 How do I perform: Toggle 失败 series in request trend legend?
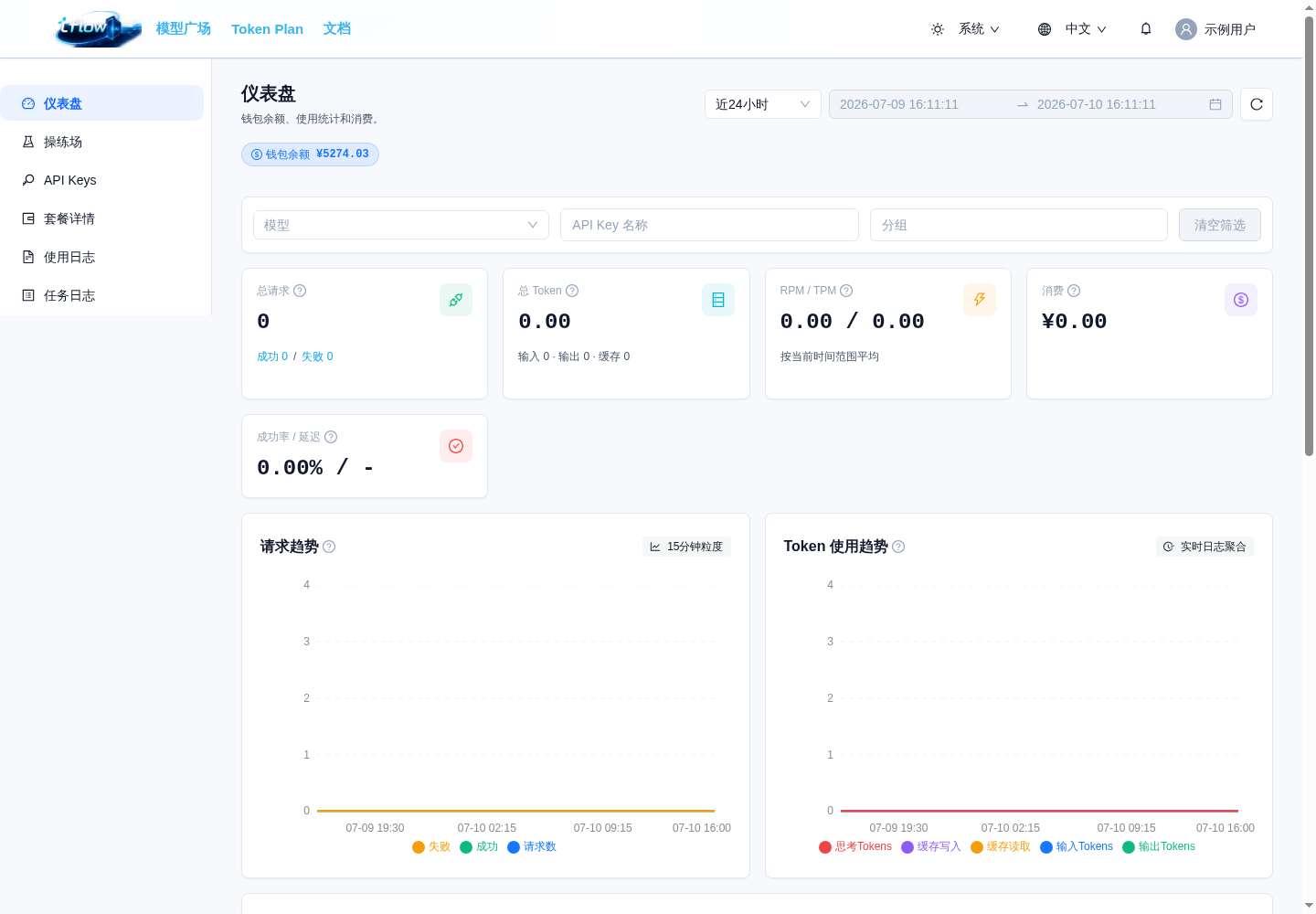click(x=431, y=847)
